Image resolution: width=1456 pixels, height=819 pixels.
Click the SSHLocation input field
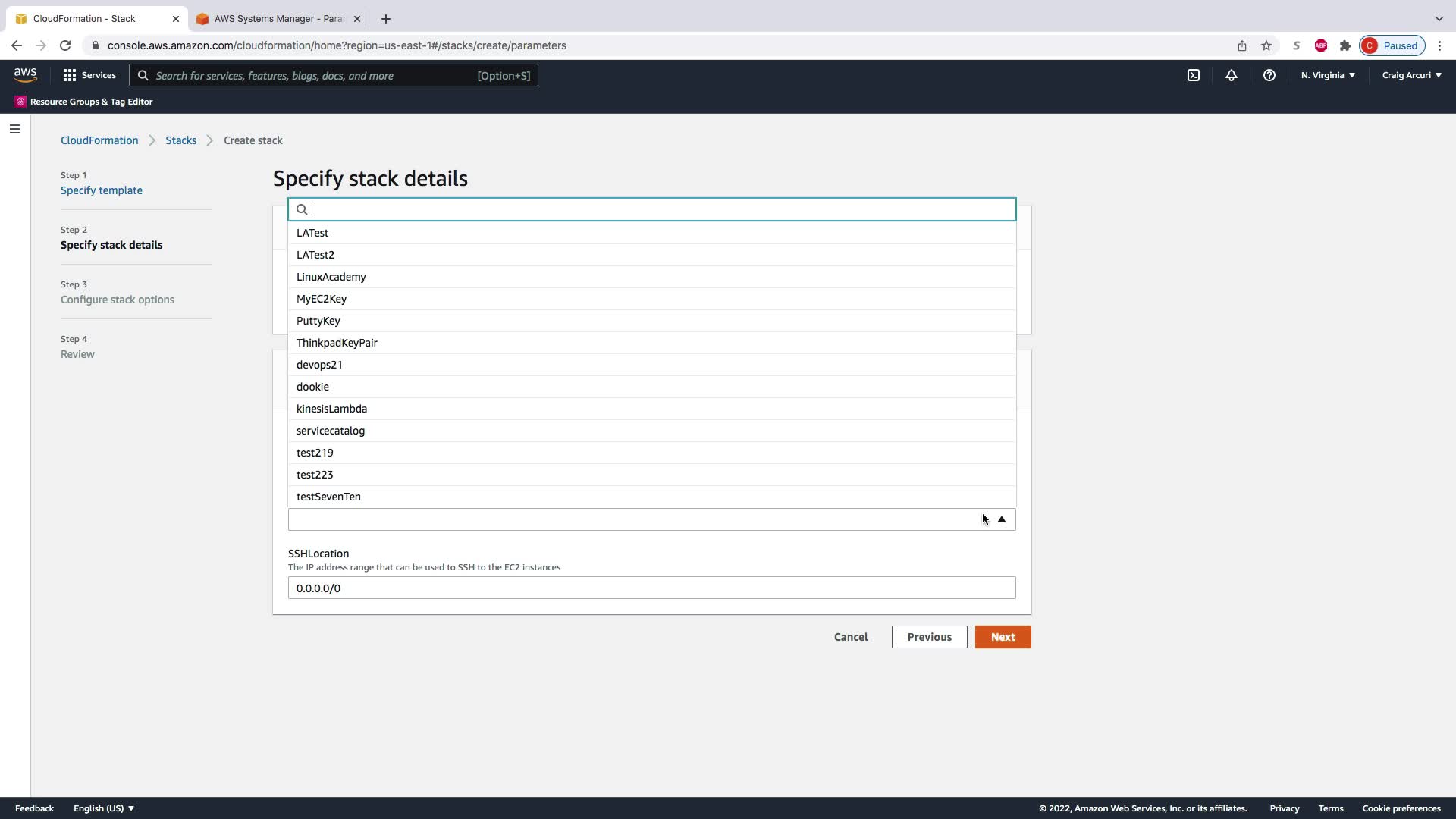(651, 588)
